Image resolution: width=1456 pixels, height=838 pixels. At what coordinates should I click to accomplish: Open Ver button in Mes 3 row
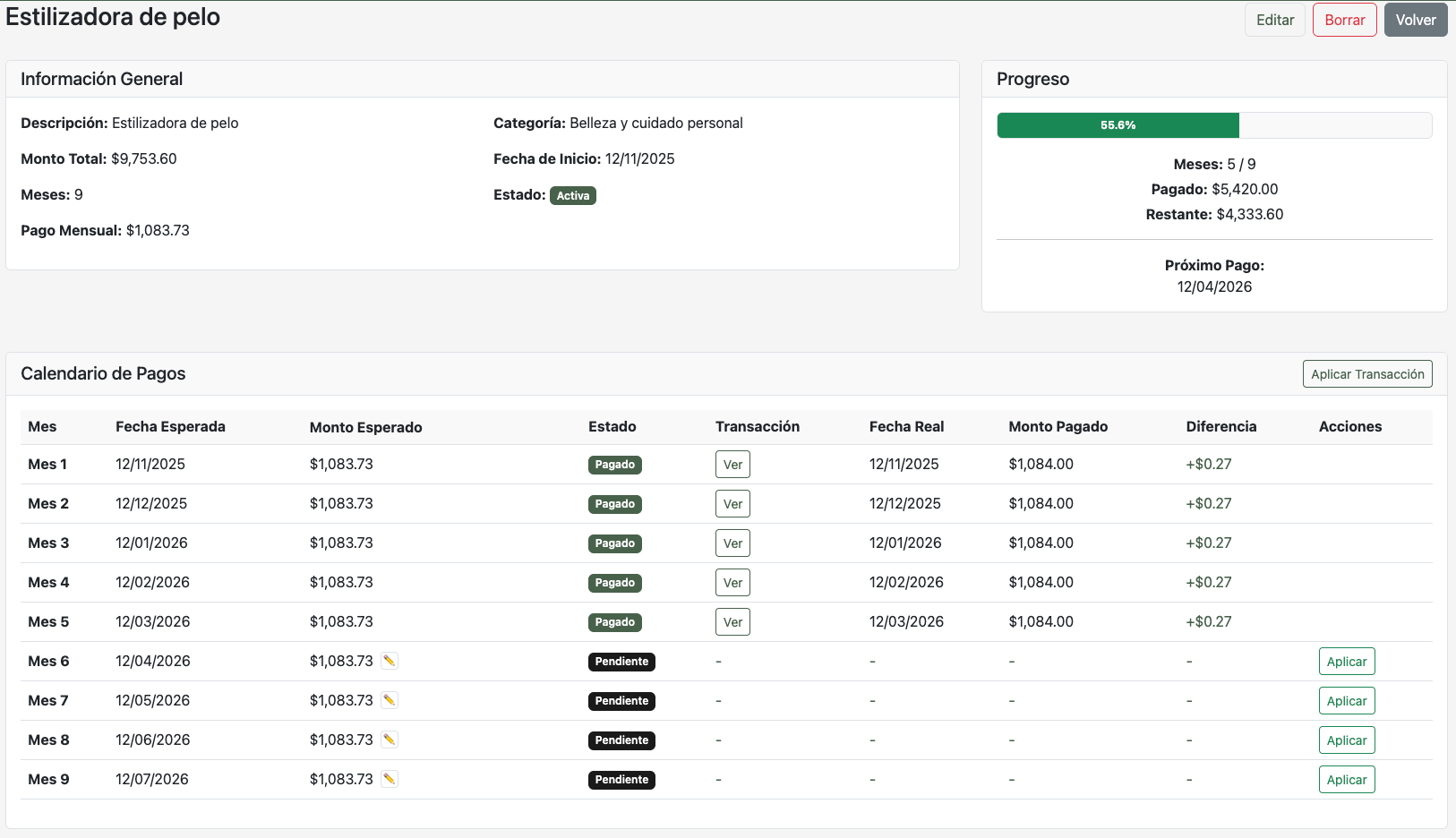(x=732, y=543)
